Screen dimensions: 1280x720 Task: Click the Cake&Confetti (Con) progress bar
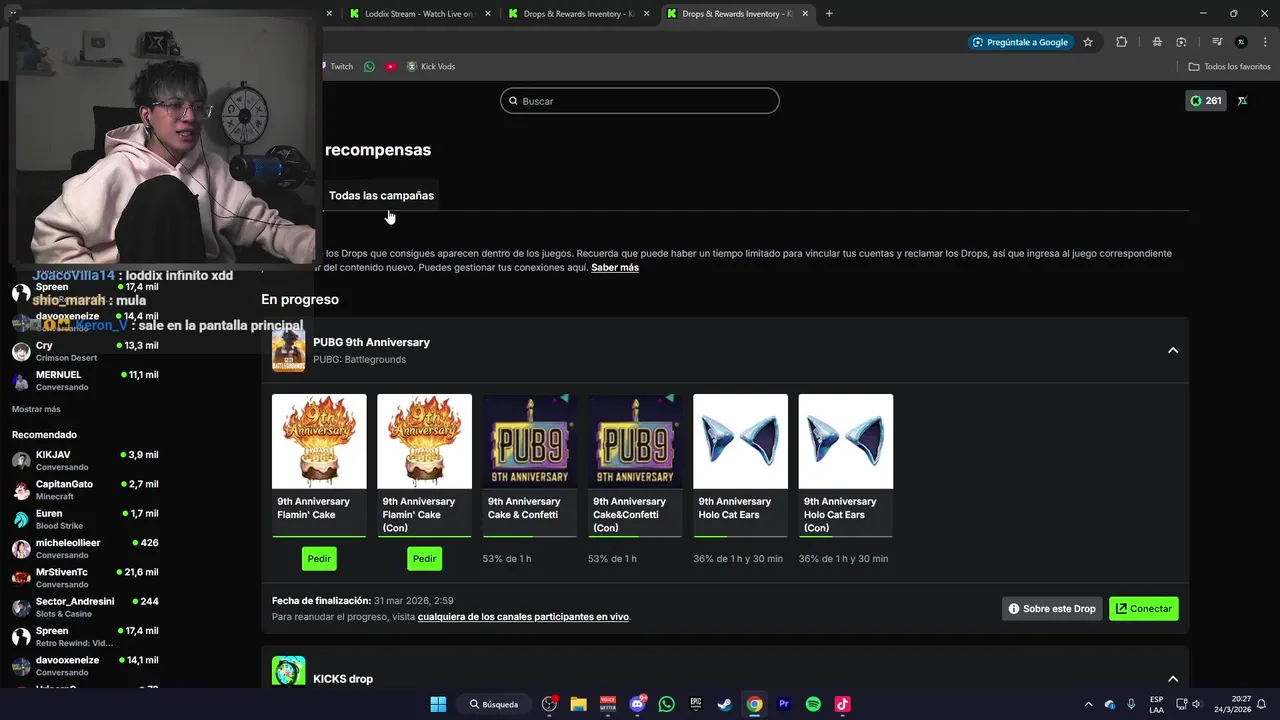pos(635,537)
